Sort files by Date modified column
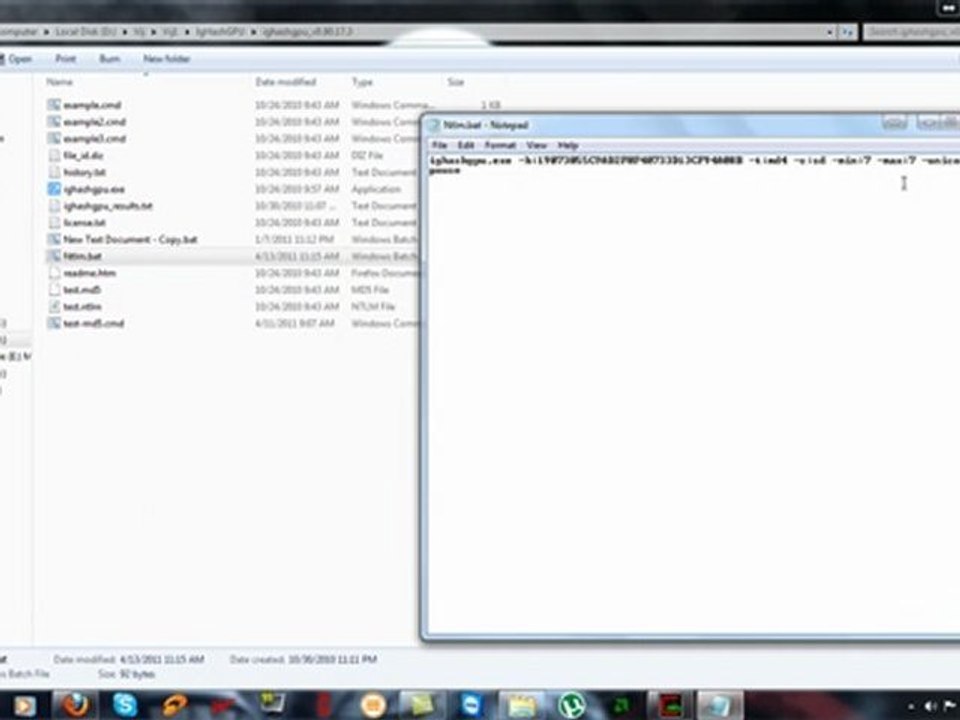Viewport: 960px width, 720px height. point(286,82)
